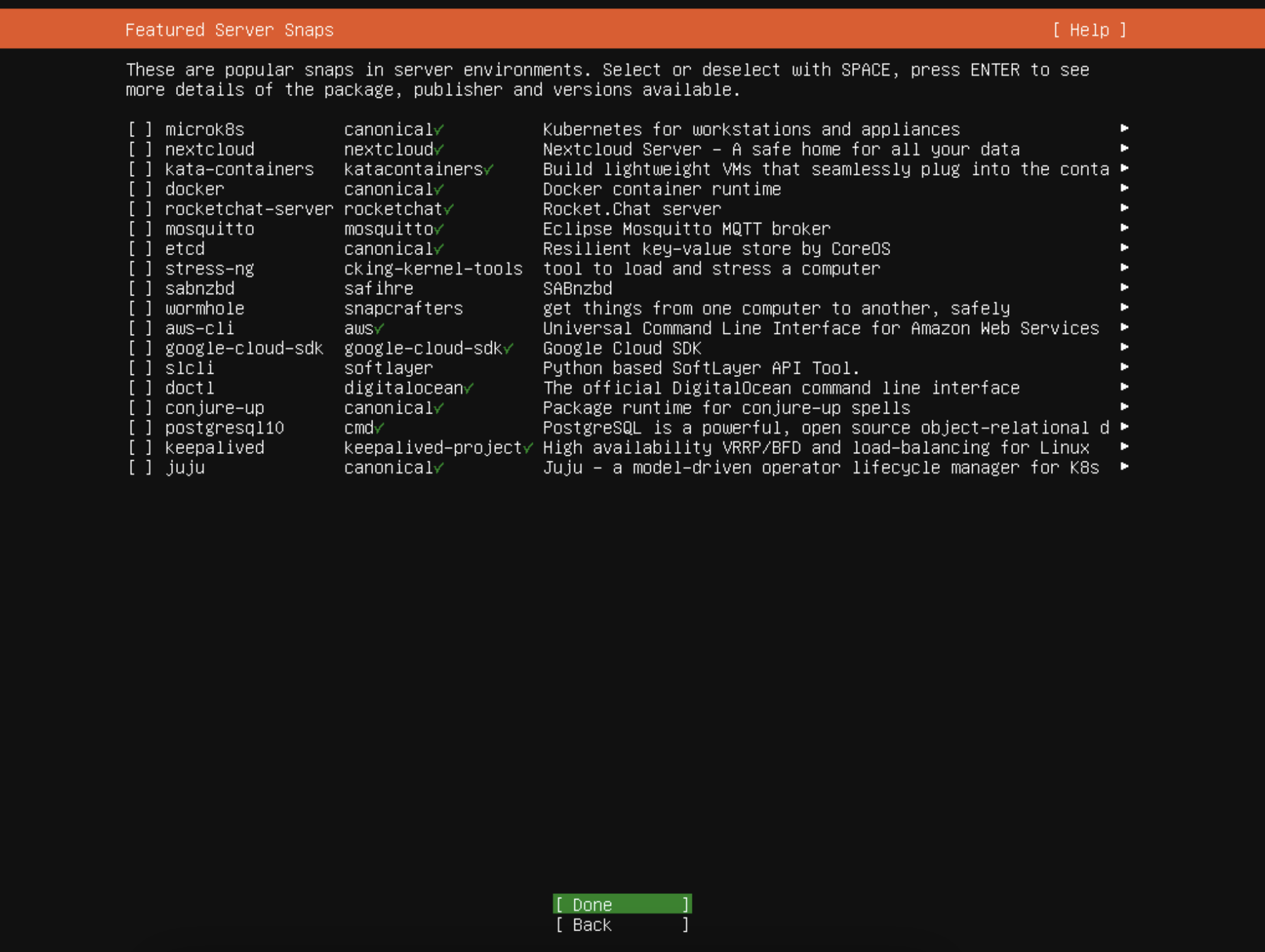Click the verified tick beside mosquitto publisher
The width and height of the screenshot is (1265, 952).
(x=439, y=229)
